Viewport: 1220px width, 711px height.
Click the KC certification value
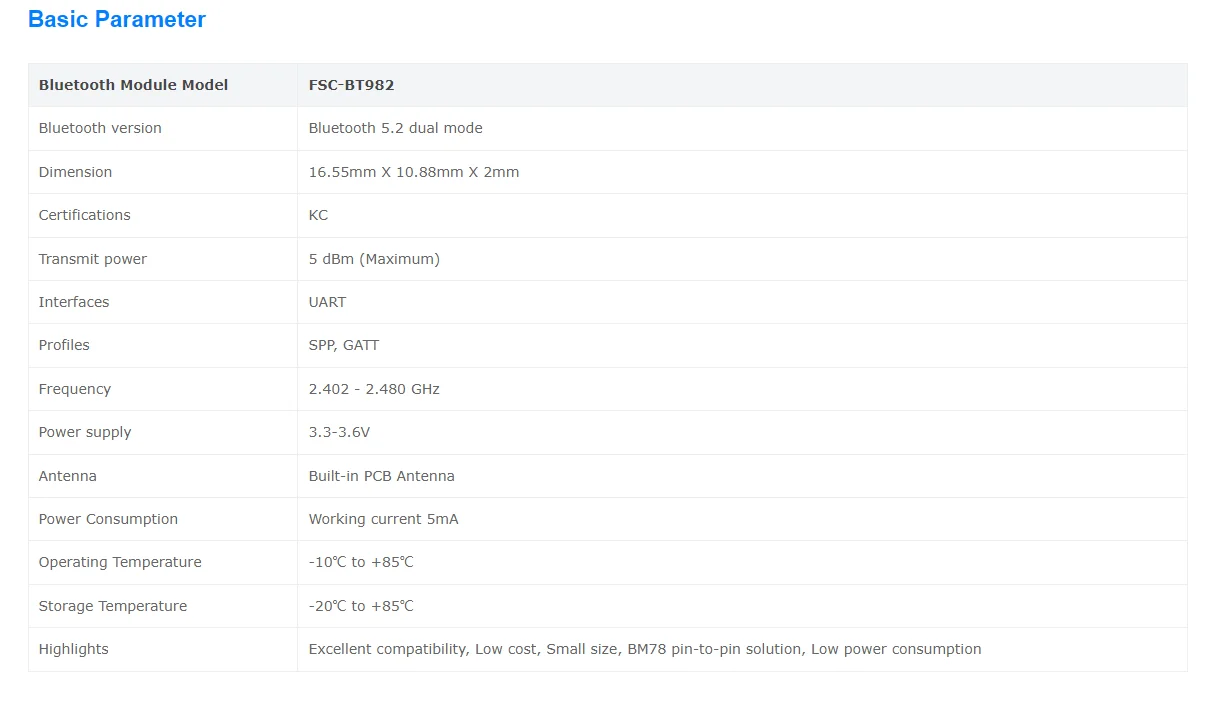[x=318, y=215]
